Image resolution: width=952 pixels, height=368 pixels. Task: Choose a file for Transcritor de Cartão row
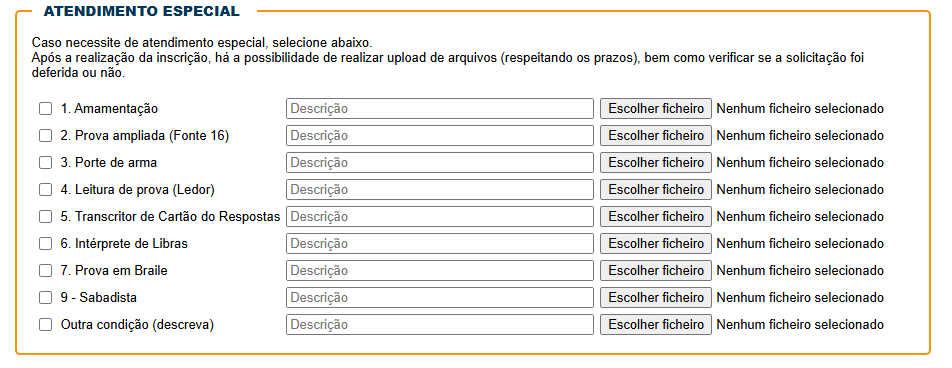point(656,217)
